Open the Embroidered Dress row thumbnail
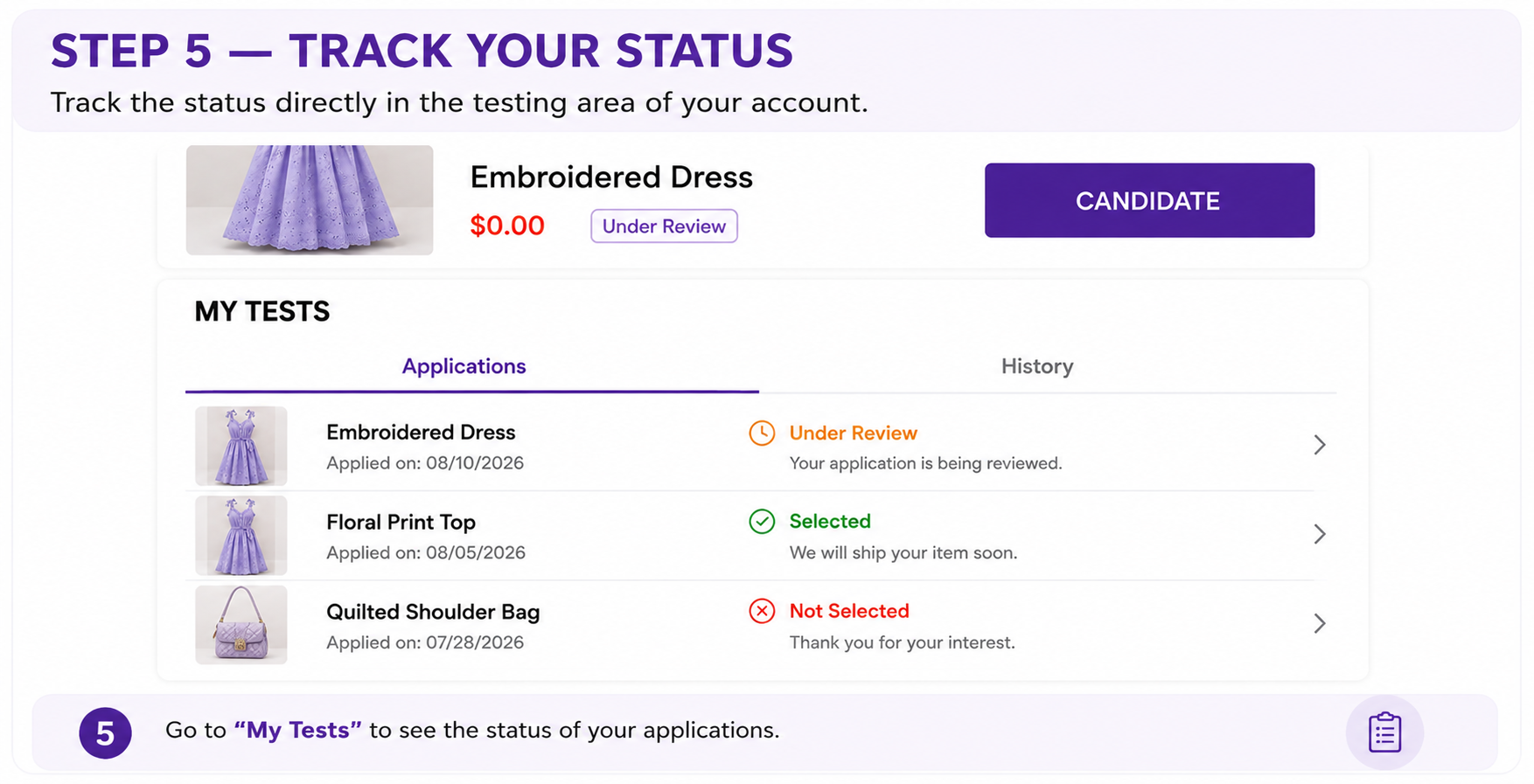This screenshot has height=784, width=1534. click(241, 446)
